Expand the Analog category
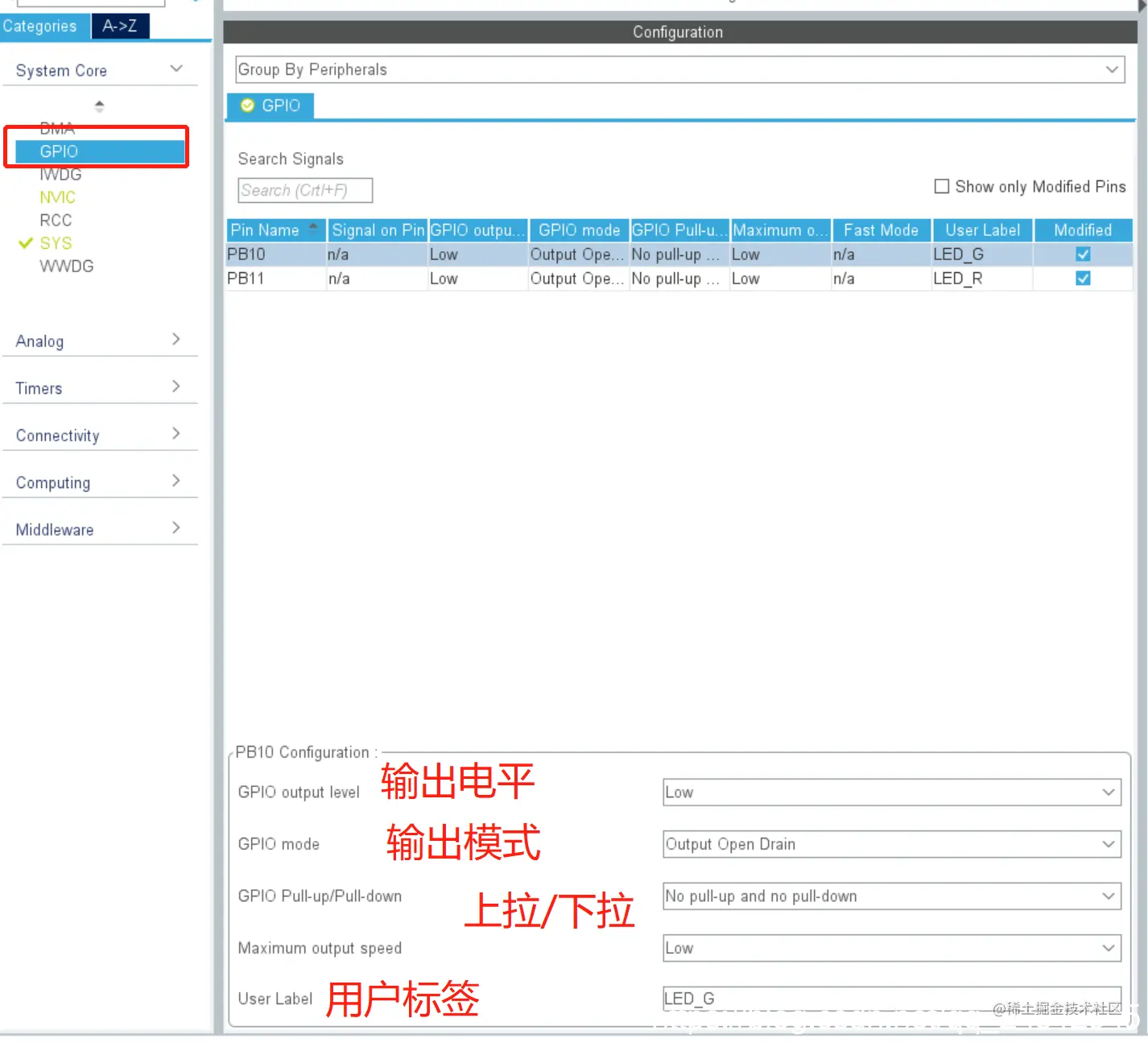Screen dimensions: 1148x1043 [x=101, y=341]
